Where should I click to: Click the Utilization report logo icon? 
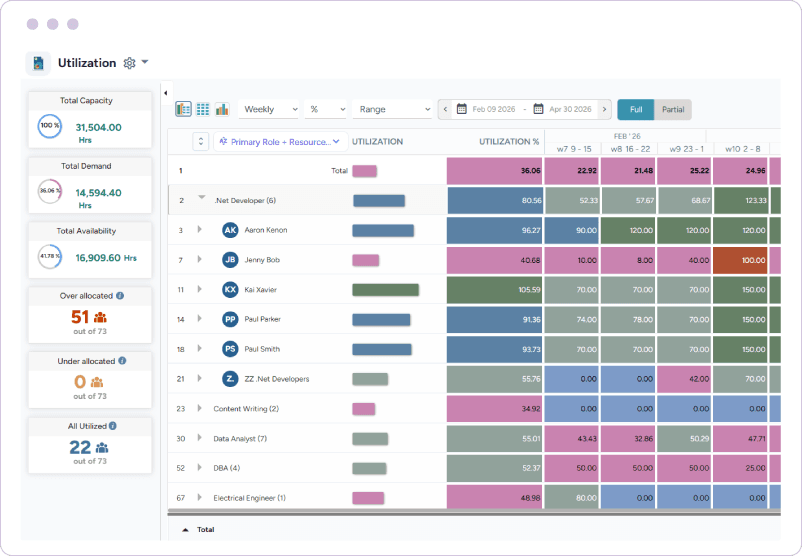pyautogui.click(x=38, y=63)
